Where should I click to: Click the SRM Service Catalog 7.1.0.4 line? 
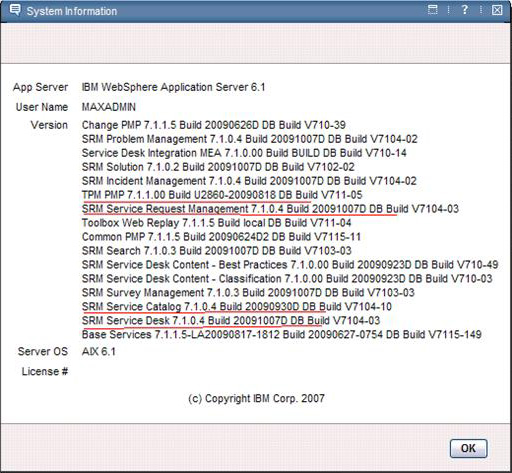(237, 307)
